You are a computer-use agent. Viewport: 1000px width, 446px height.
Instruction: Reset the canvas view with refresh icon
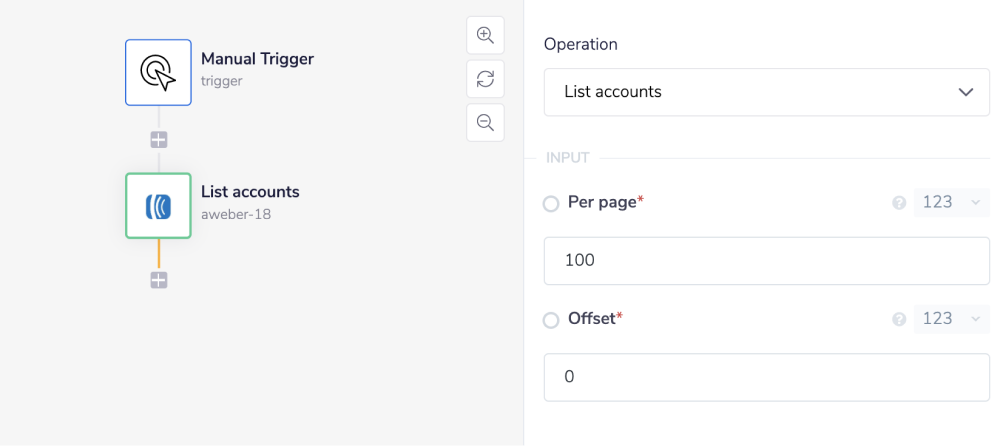click(x=485, y=79)
